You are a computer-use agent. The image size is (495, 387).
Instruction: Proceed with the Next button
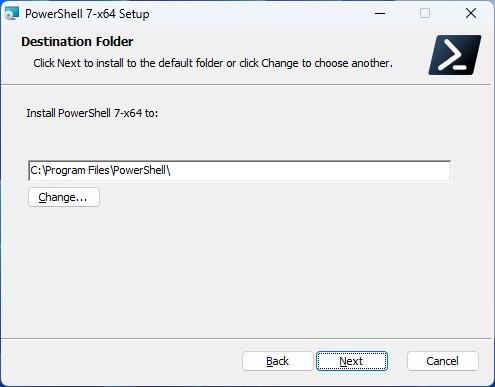(x=352, y=361)
